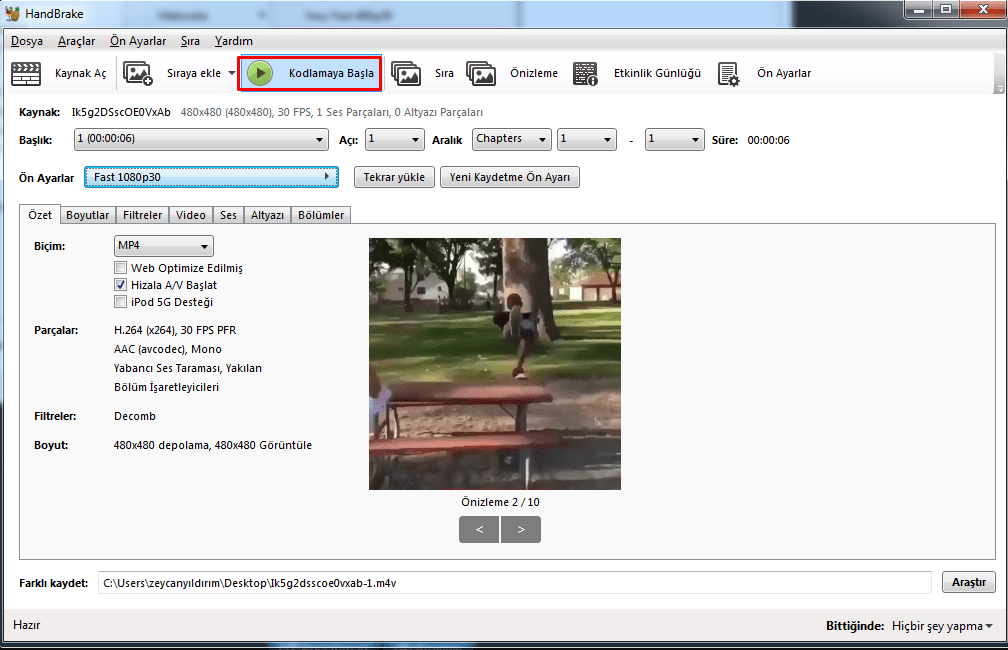Image resolution: width=1008 pixels, height=650 pixels.
Task: Click the source name Ik5g2DSscOE0VxAb
Action: (121, 112)
